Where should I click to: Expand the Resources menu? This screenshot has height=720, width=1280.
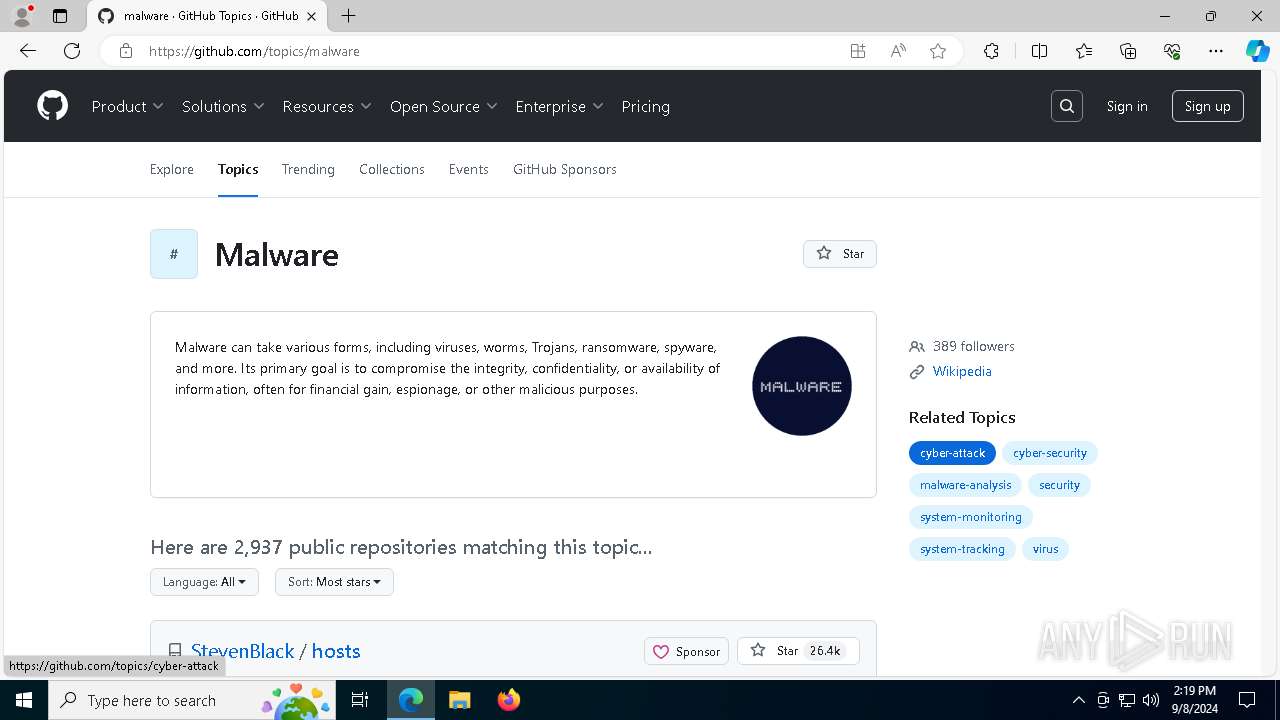[x=327, y=106]
